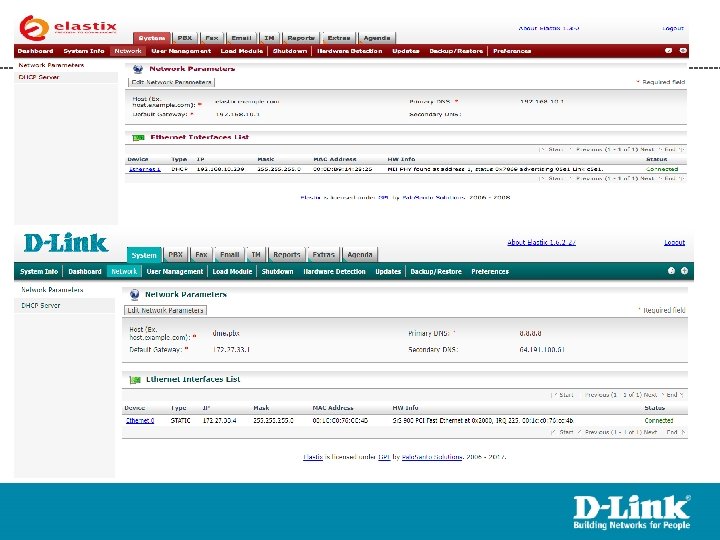Select DHCP Server in the teal interface sidebar
720x540 pixels.
coord(40,305)
